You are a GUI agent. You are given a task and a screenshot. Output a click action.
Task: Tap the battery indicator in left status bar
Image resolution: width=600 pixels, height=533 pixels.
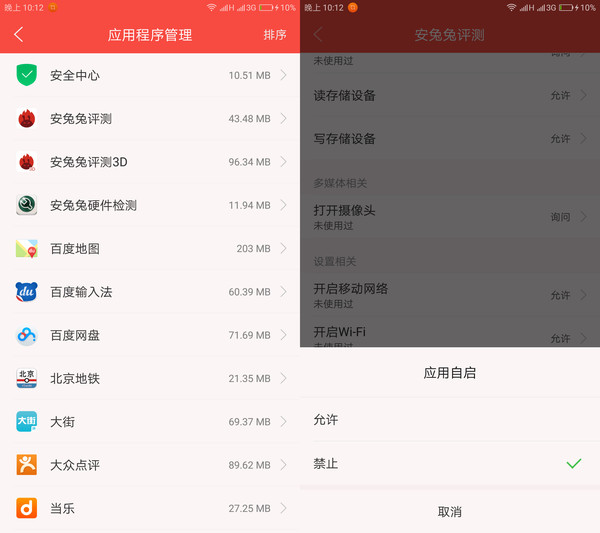[265, 7]
